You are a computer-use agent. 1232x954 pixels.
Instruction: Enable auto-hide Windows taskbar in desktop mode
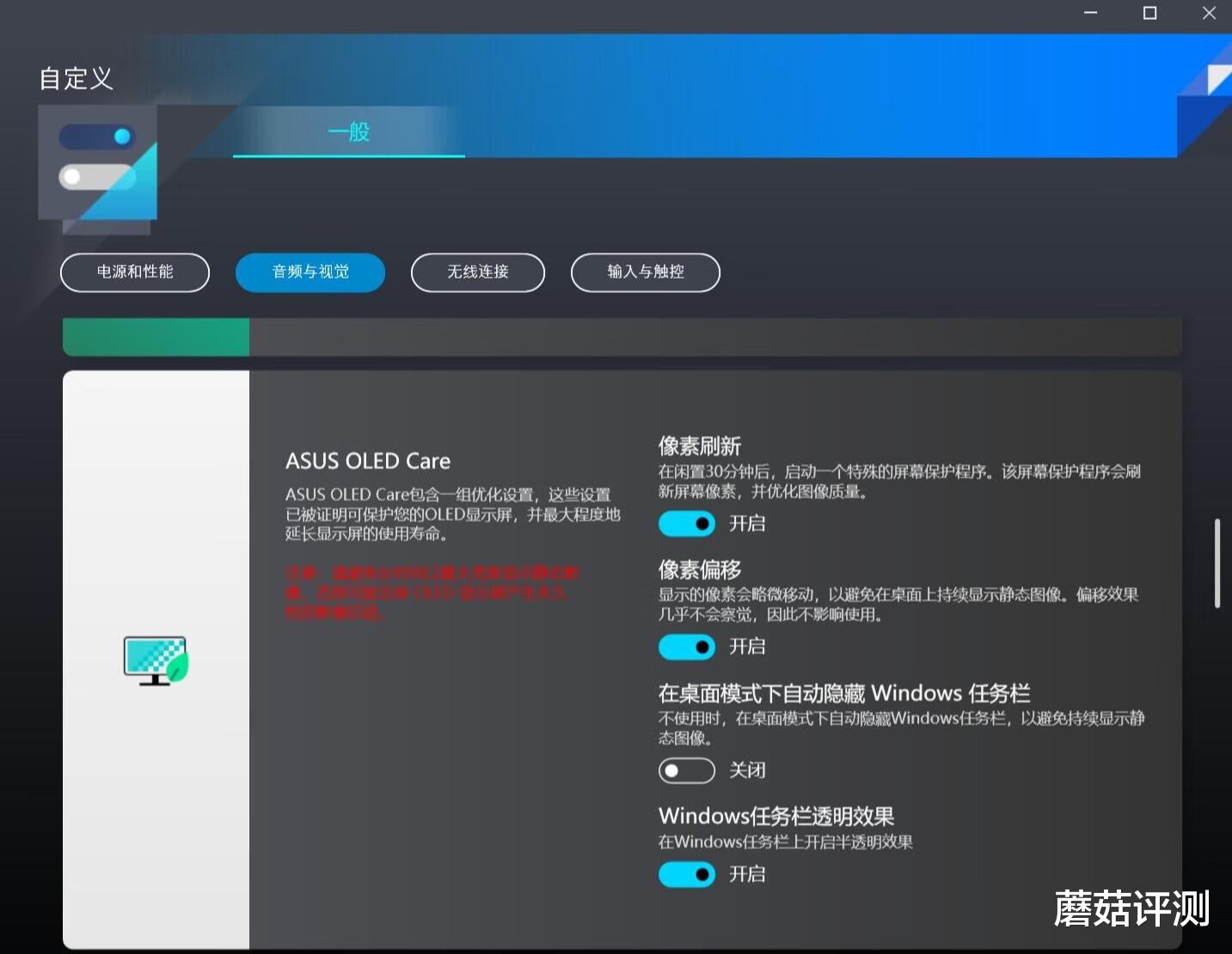(686, 770)
